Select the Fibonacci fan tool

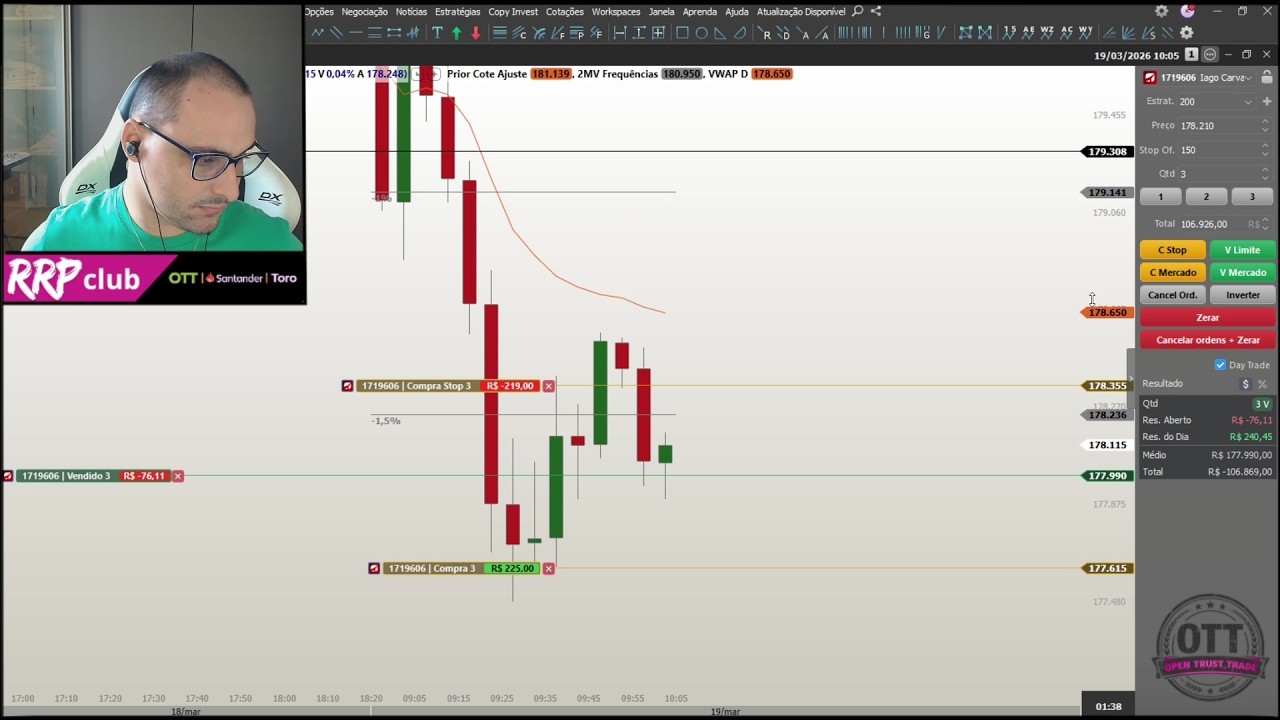pyautogui.click(x=558, y=33)
